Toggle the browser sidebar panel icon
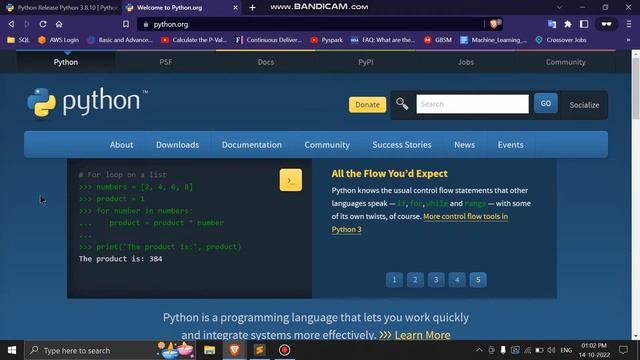Viewport: 640px width, 360px height. click(584, 24)
